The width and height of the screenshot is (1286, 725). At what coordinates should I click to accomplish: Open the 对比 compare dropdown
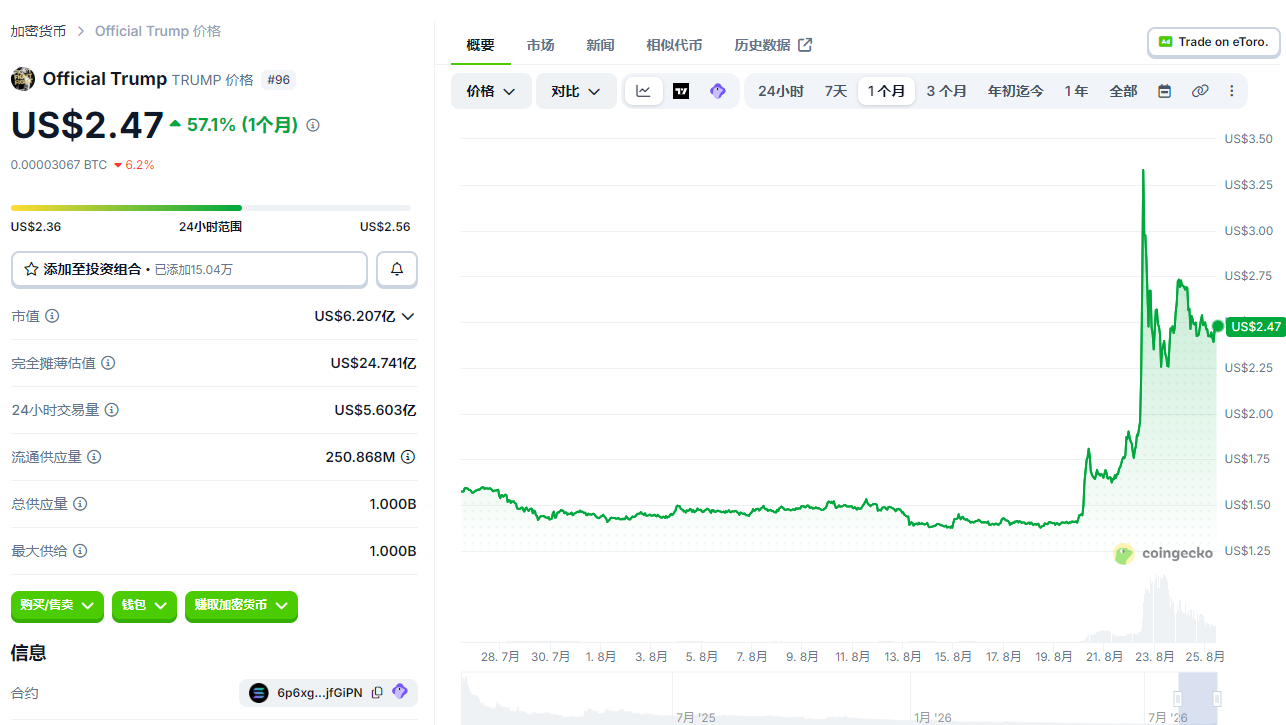[576, 91]
